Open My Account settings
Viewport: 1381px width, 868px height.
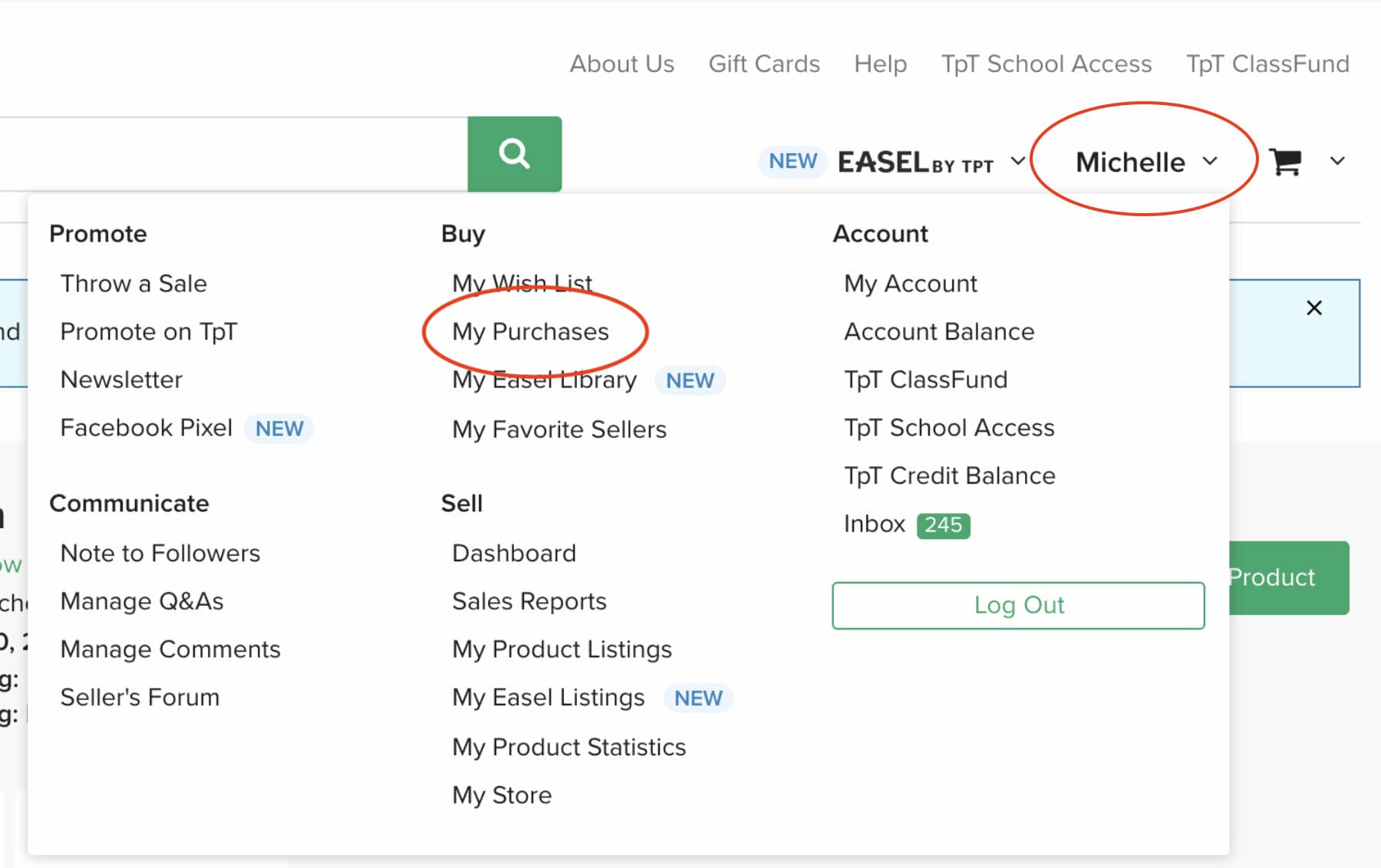tap(911, 284)
